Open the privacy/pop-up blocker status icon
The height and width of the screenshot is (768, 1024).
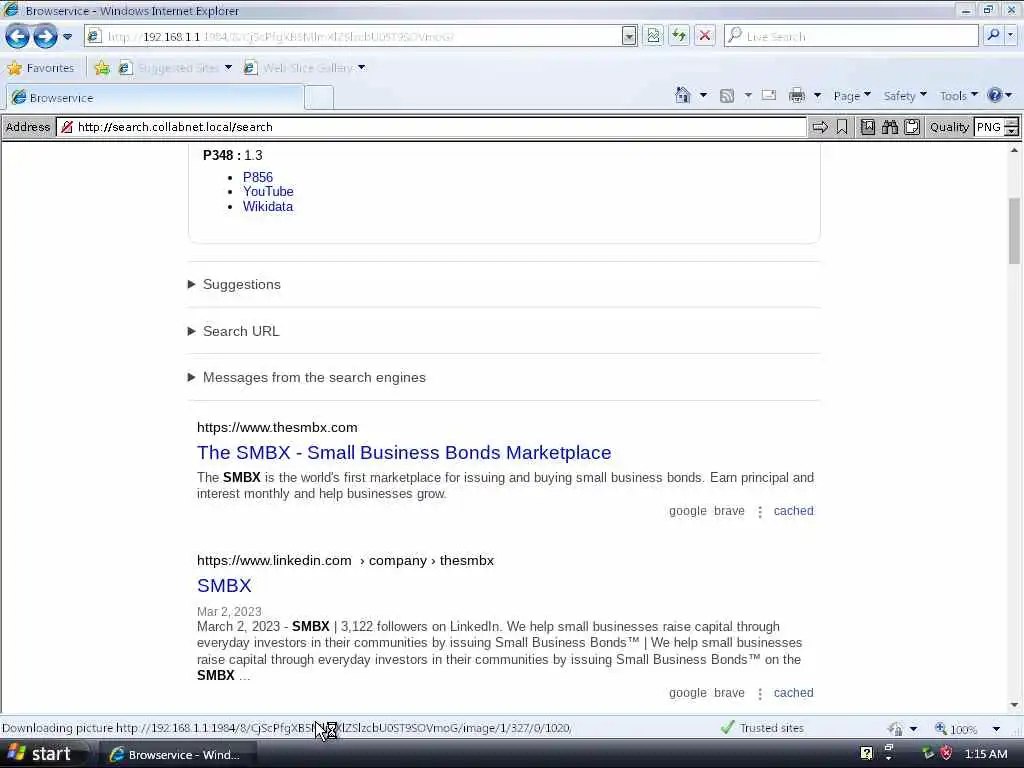tap(895, 728)
